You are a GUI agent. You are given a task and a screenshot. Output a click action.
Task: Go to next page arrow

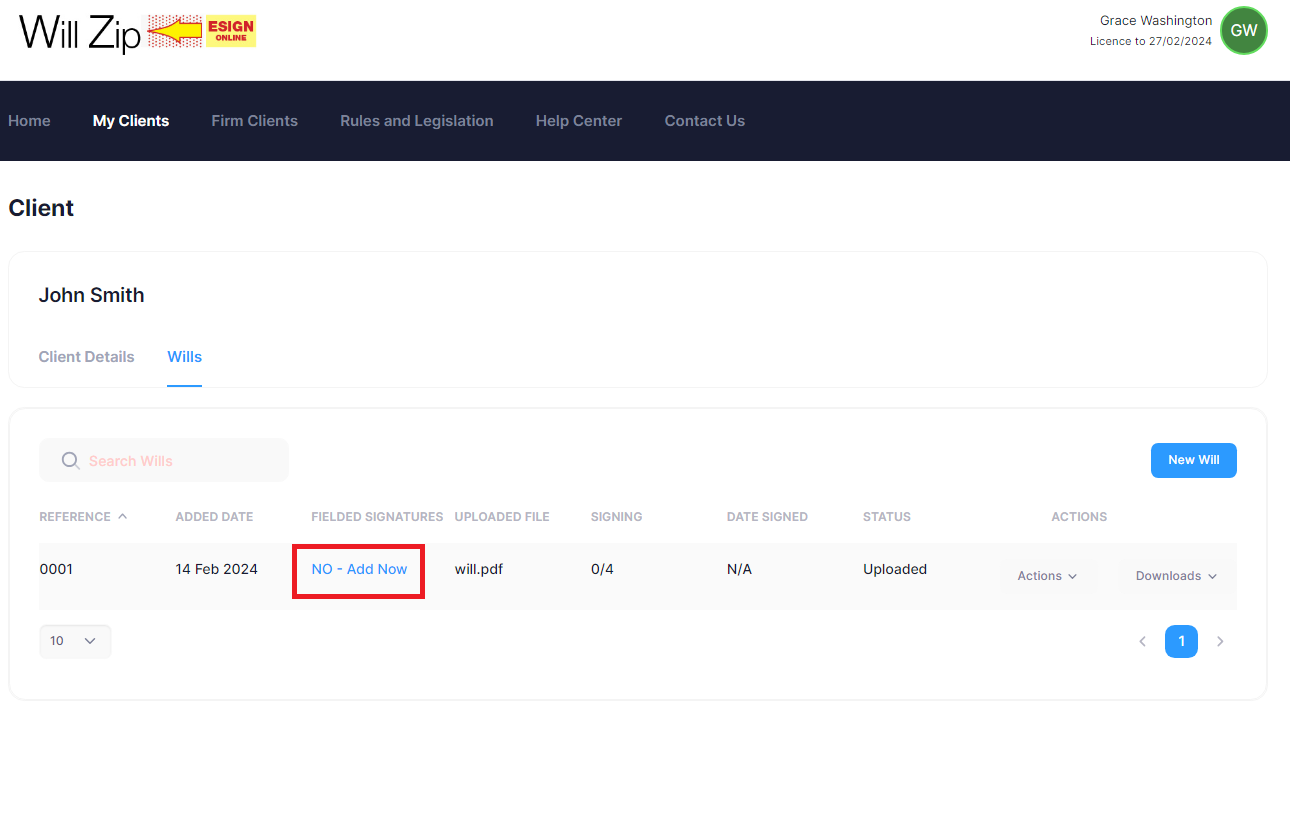[1220, 642]
